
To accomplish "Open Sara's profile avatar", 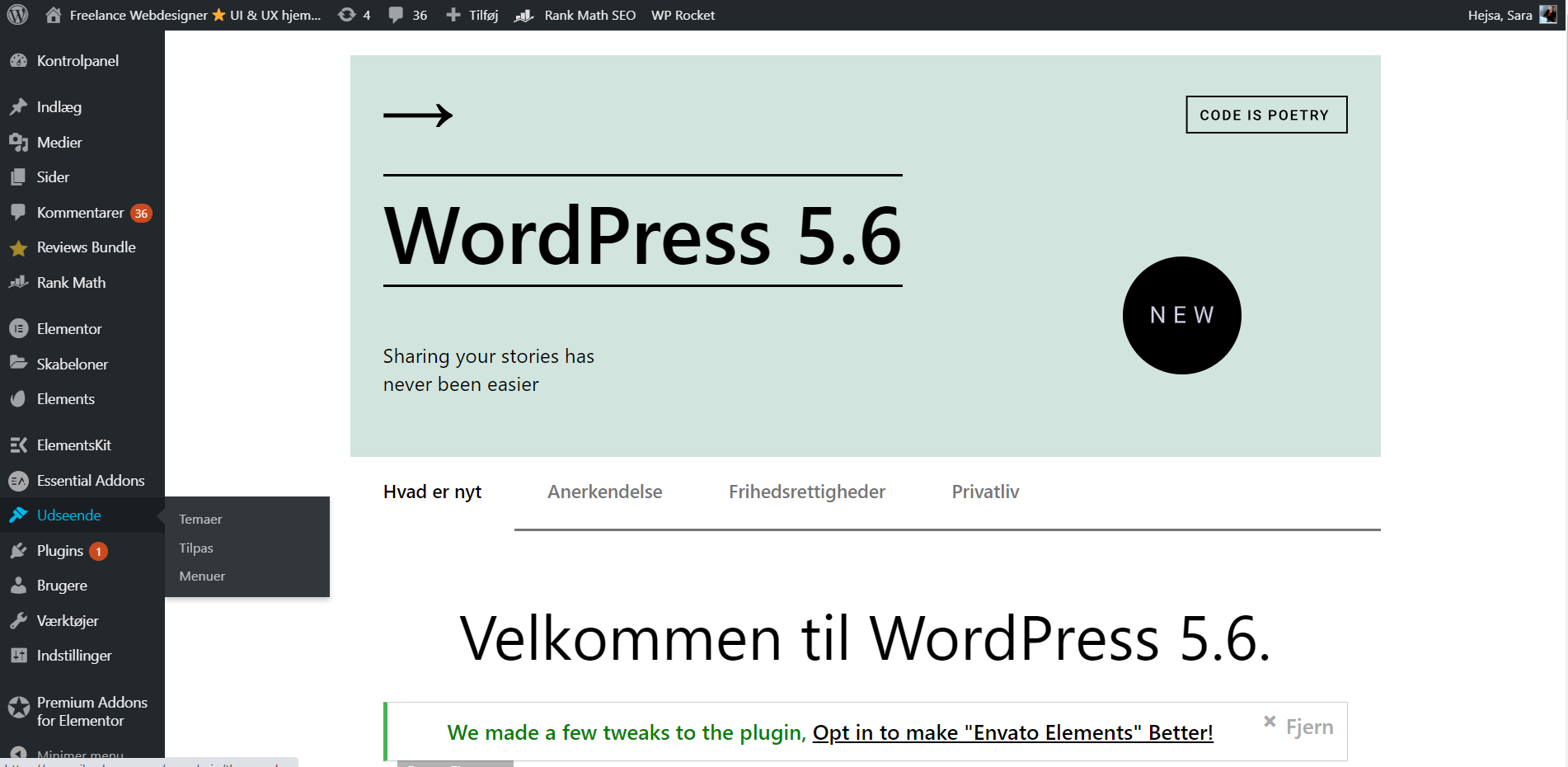I will tap(1548, 15).
